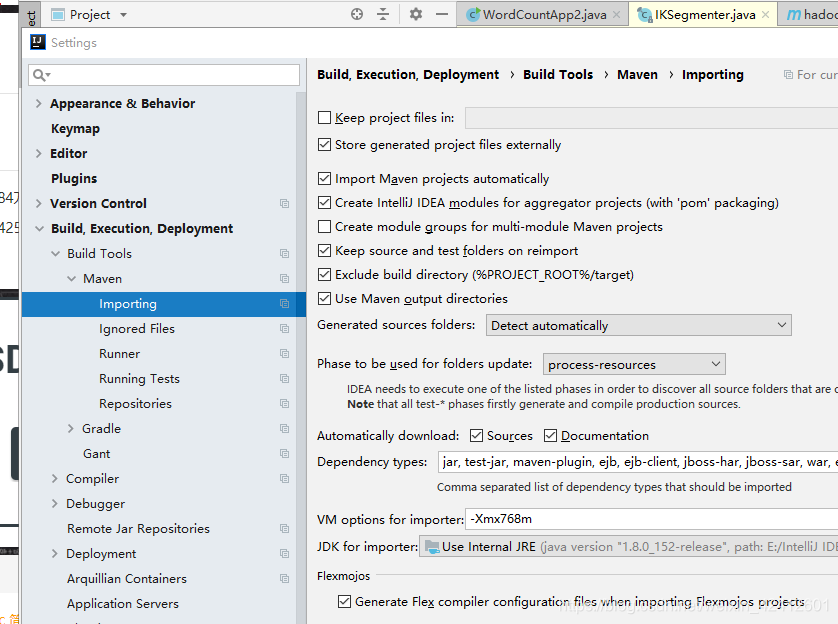Viewport: 838px width, 624px height.
Task: Collapse Build, Execution, Deployment node
Action: point(39,229)
